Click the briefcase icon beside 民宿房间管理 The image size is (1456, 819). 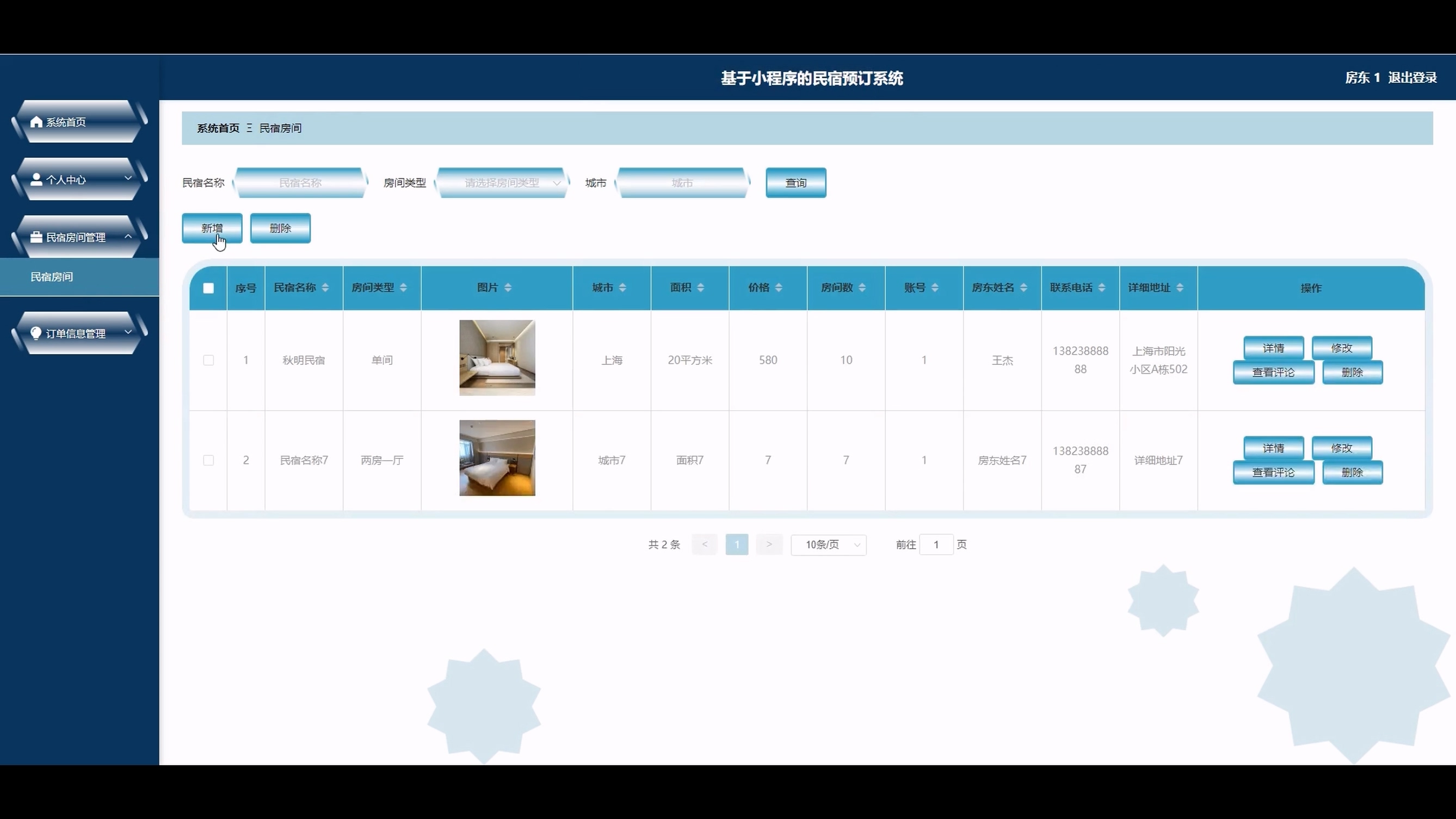(36, 237)
